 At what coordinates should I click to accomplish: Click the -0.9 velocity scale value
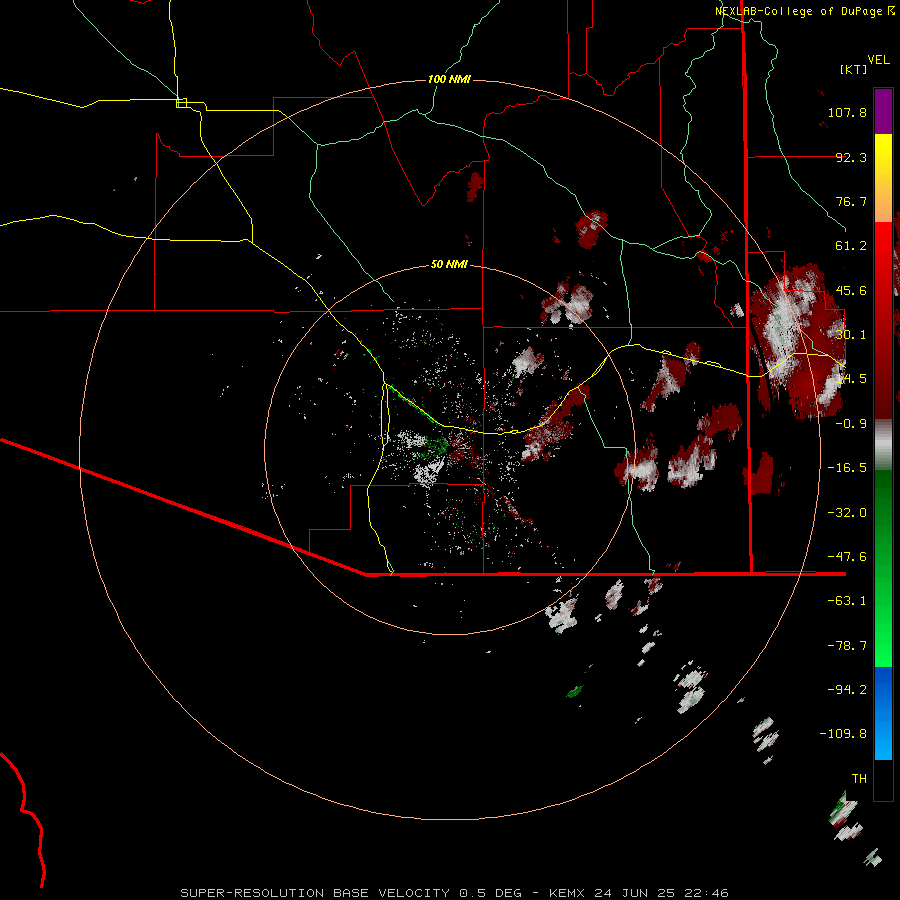pos(851,424)
